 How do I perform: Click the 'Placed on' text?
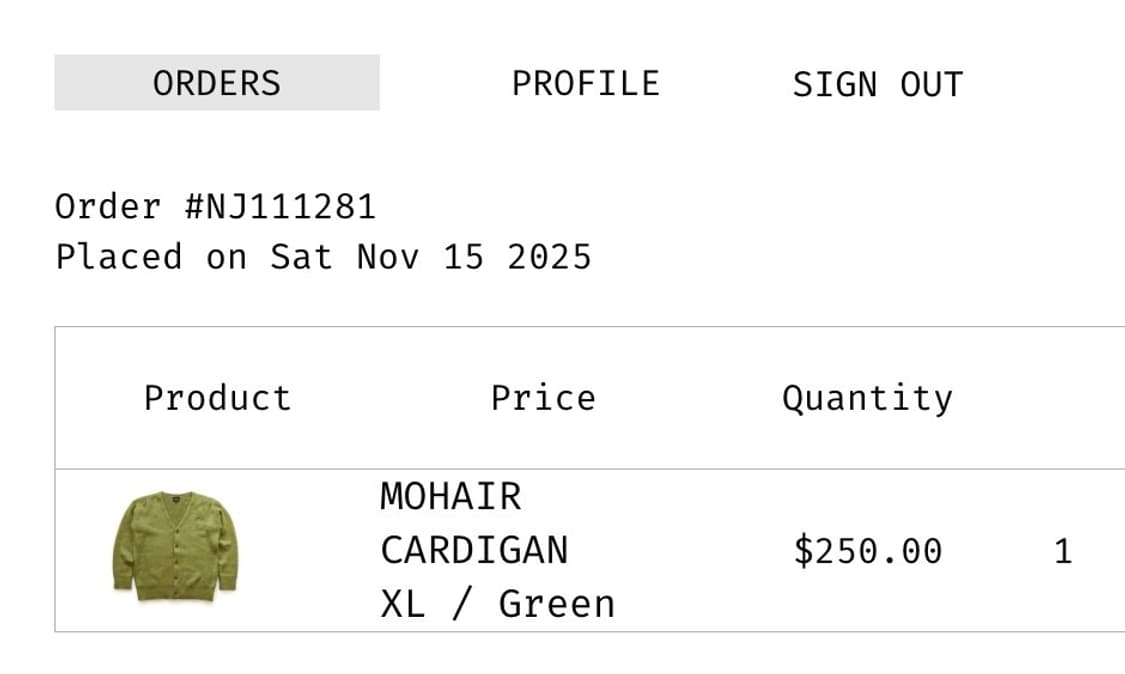(151, 257)
